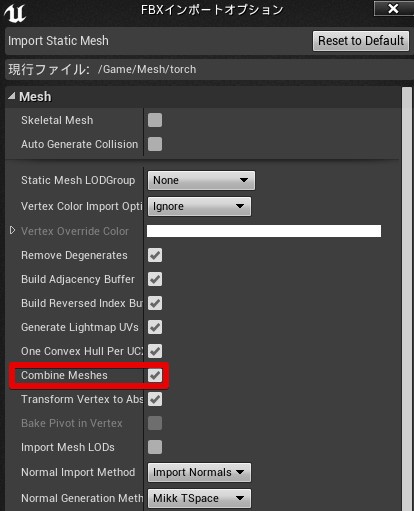Click the Reset to Default button
The width and height of the screenshot is (414, 511).
pyautogui.click(x=361, y=41)
